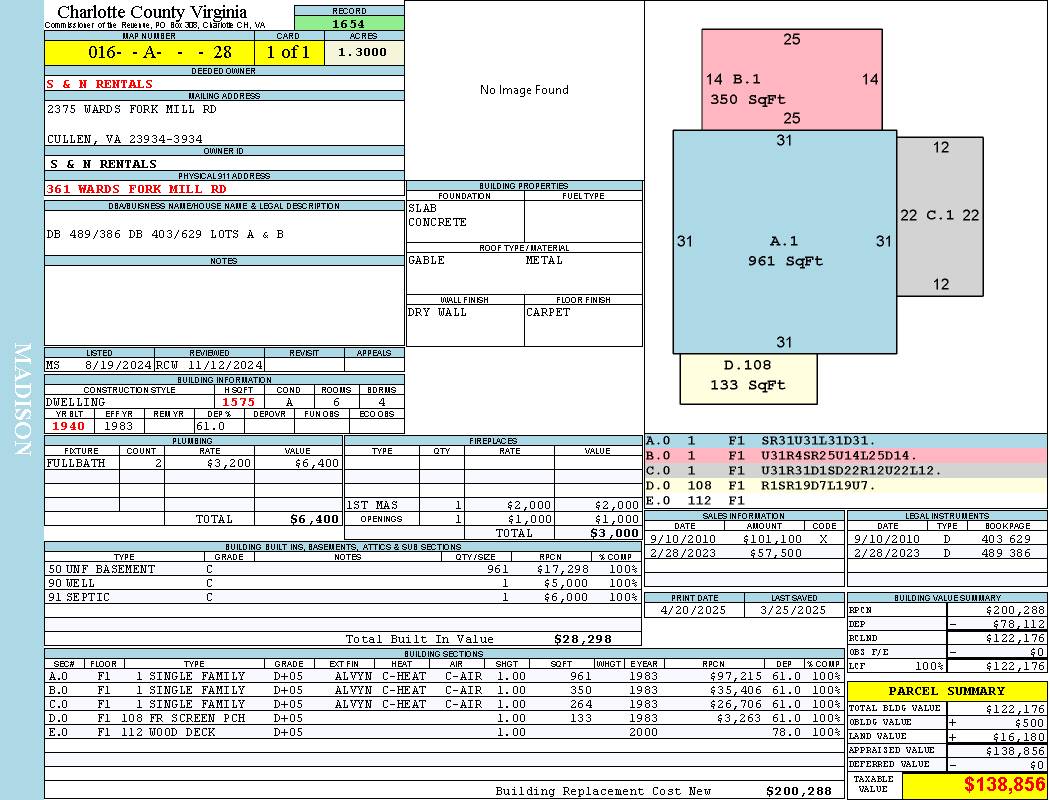Click legal instrument book/page 403 629
The image size is (1050, 800).
(x=1006, y=539)
